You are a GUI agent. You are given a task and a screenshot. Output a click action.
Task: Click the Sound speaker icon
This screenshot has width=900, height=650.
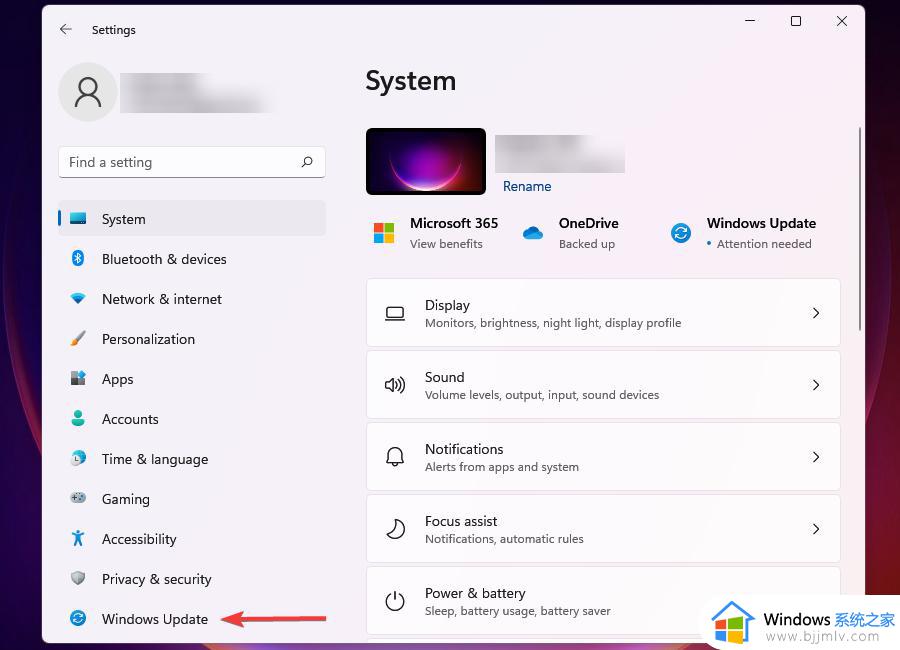[395, 385]
